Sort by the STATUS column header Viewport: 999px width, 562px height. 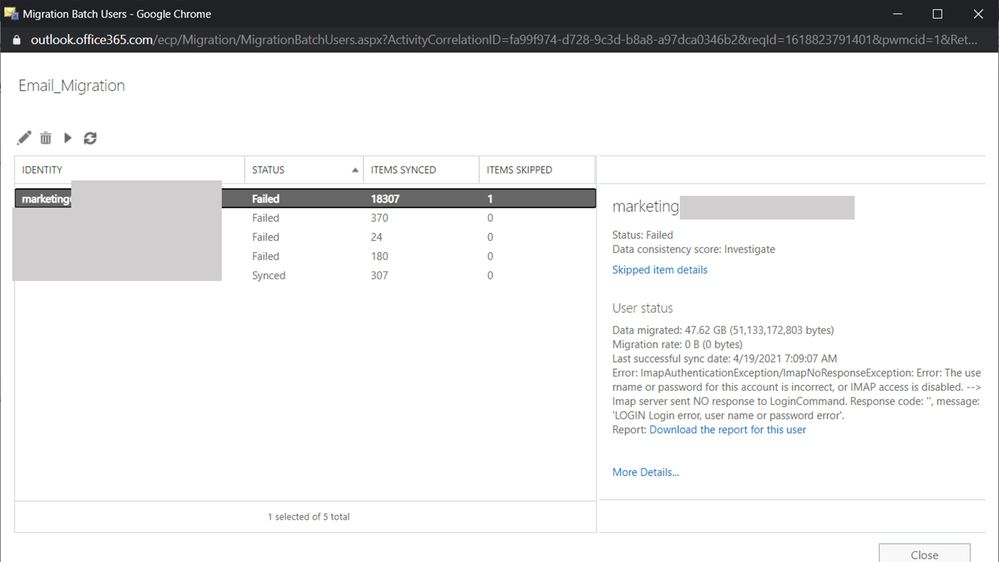pyautogui.click(x=304, y=169)
